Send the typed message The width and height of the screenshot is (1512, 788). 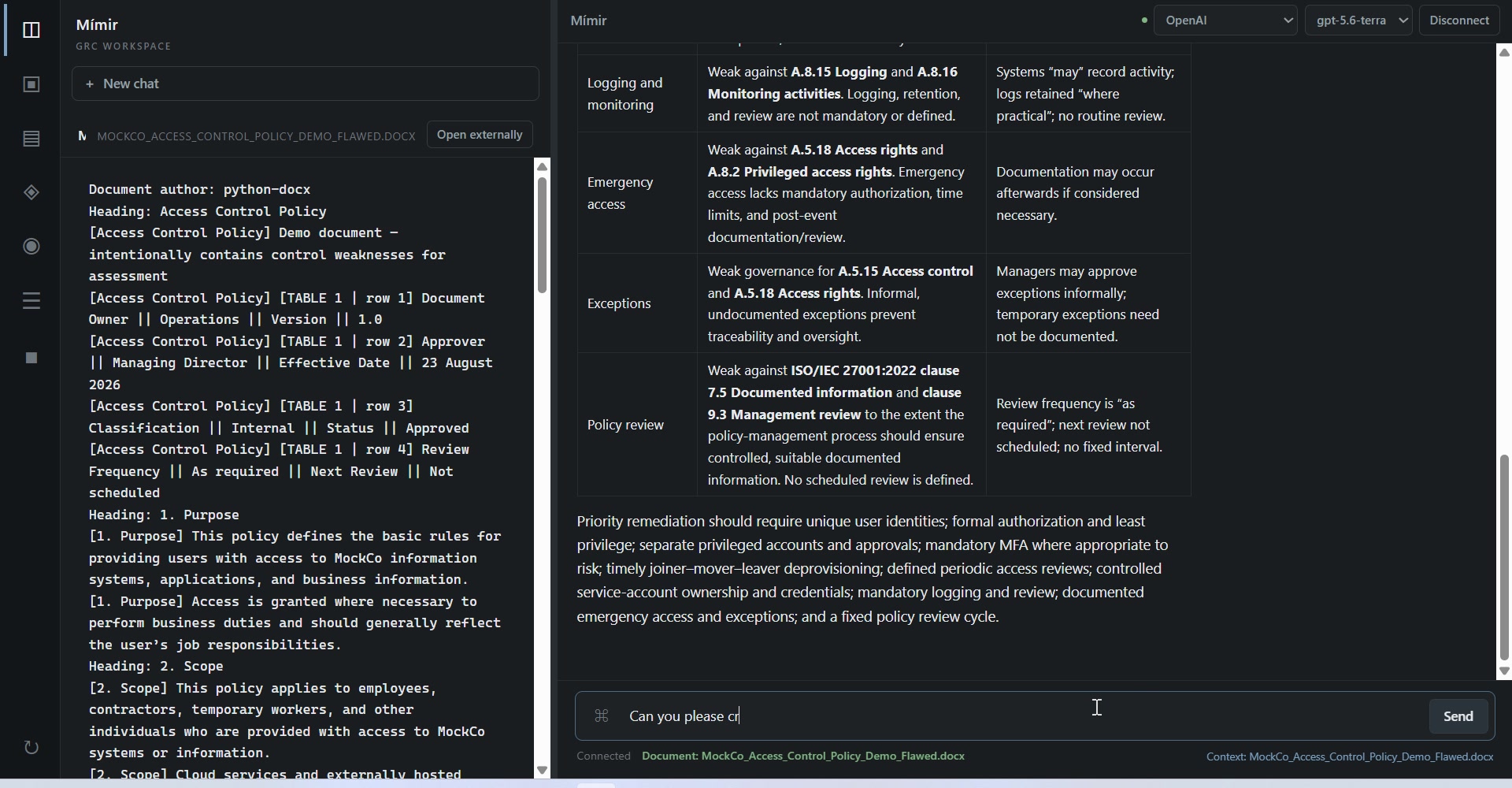click(1458, 716)
